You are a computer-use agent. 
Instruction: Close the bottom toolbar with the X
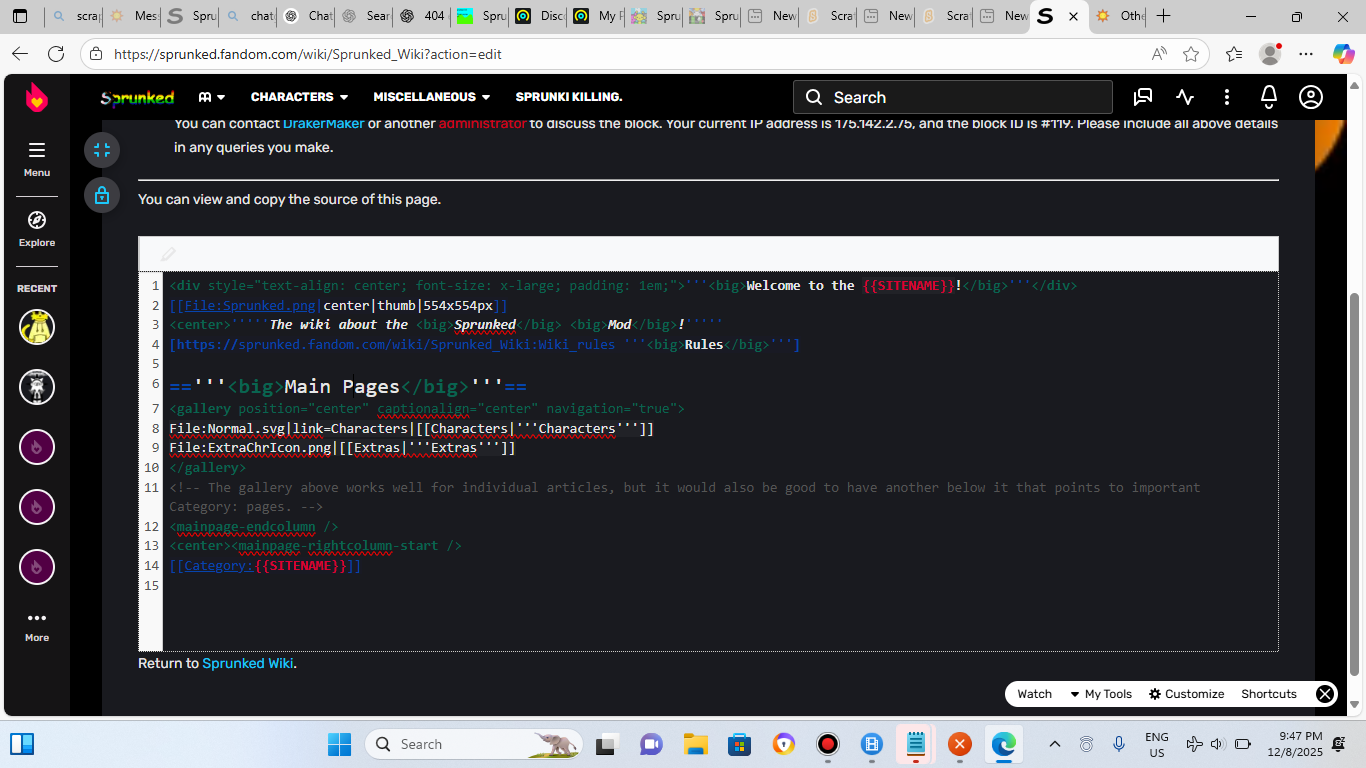coord(1325,694)
